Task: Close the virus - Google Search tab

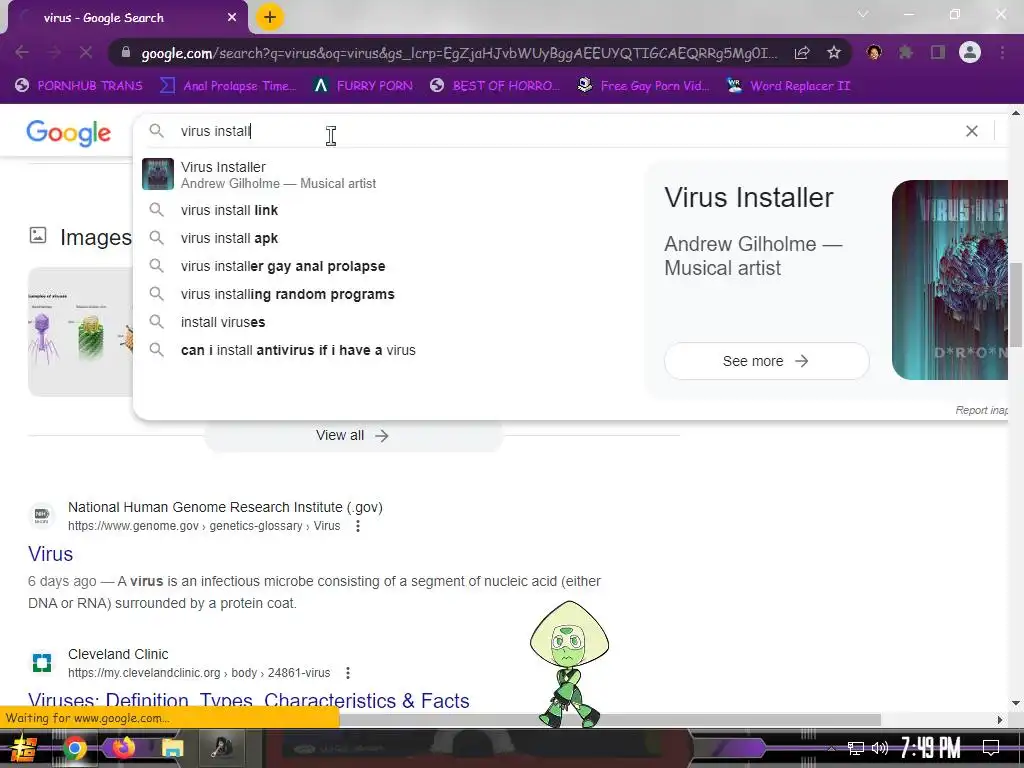Action: pos(232,18)
